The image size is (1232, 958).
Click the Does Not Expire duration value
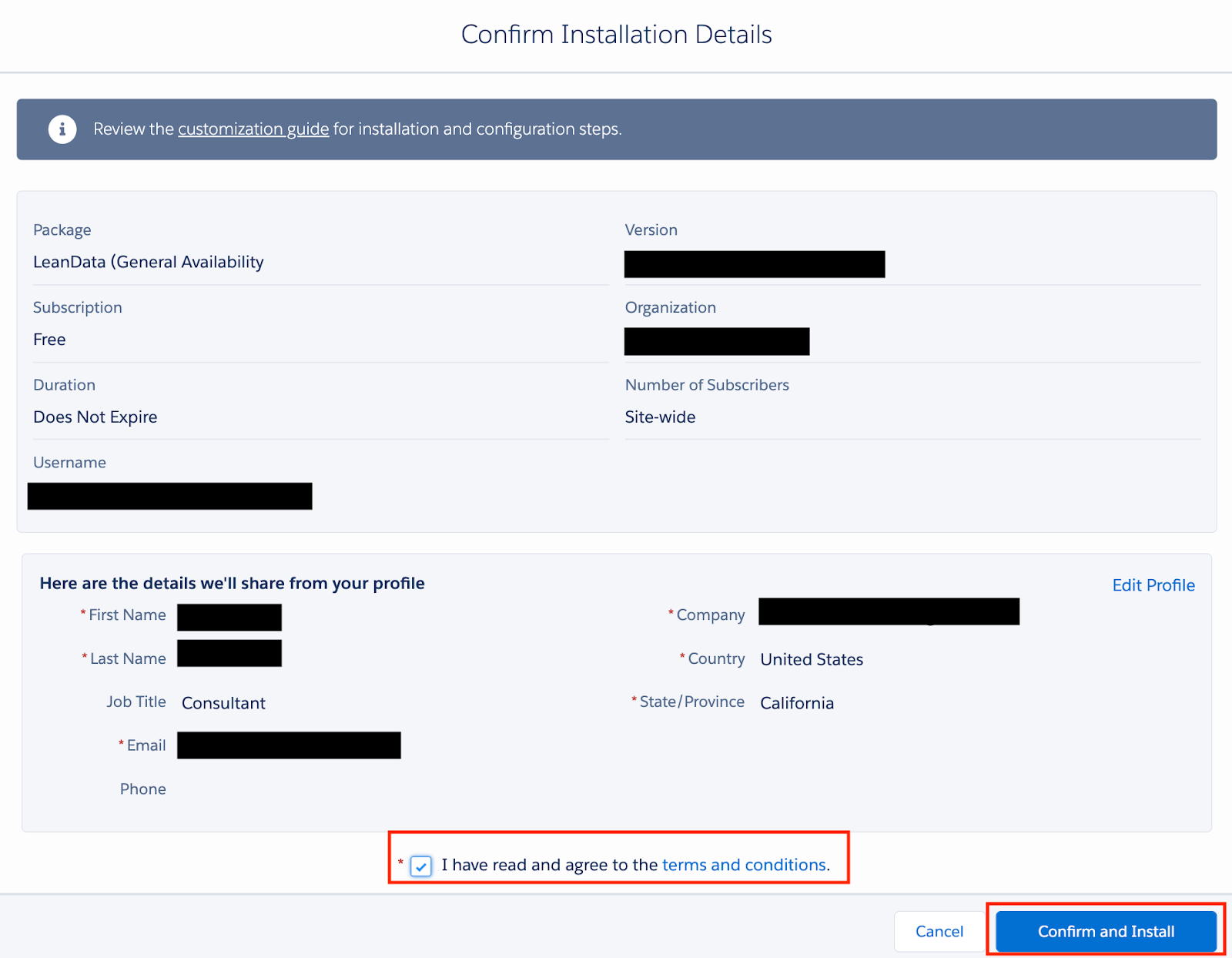click(x=95, y=417)
